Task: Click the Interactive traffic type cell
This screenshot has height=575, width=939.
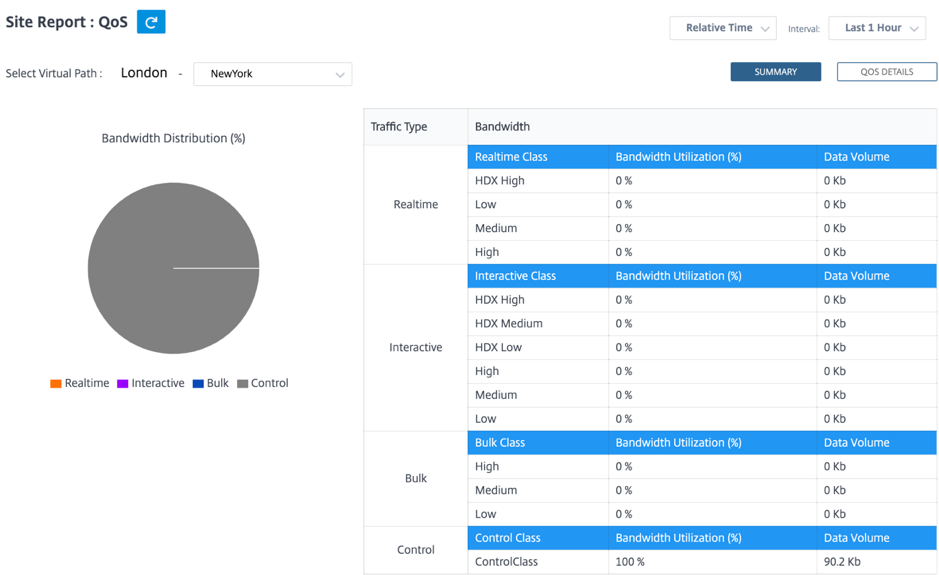Action: 416,347
